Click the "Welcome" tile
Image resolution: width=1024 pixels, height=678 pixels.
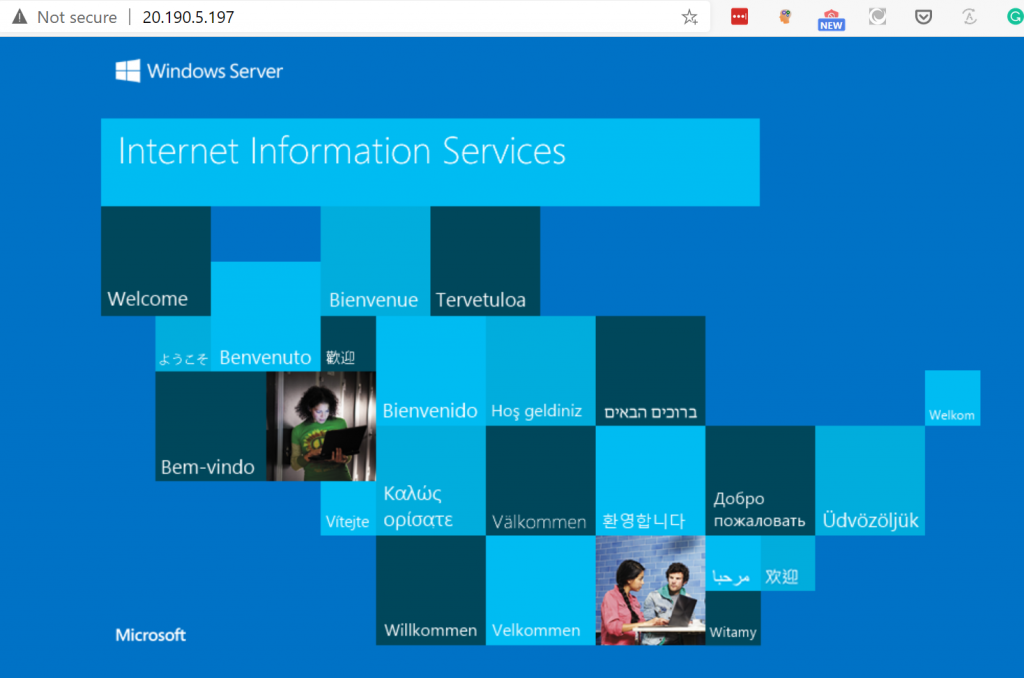coord(156,261)
